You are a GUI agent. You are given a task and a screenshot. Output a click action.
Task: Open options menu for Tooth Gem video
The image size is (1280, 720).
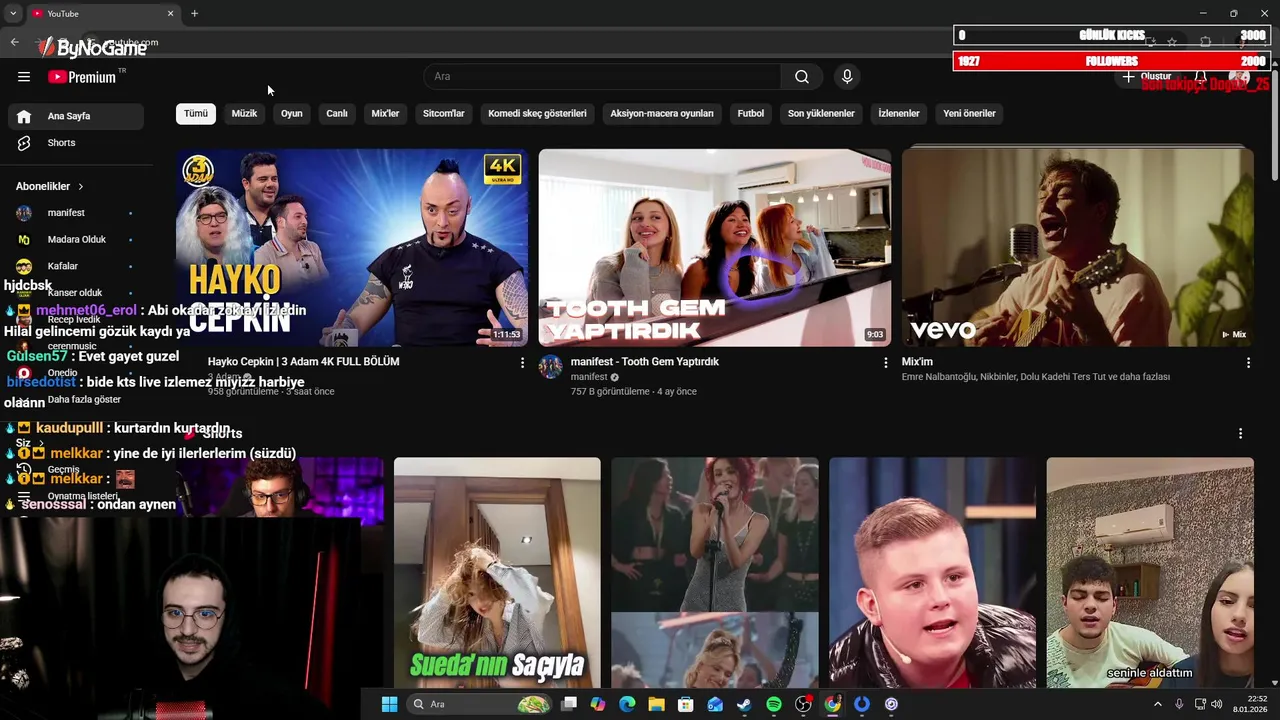point(885,363)
